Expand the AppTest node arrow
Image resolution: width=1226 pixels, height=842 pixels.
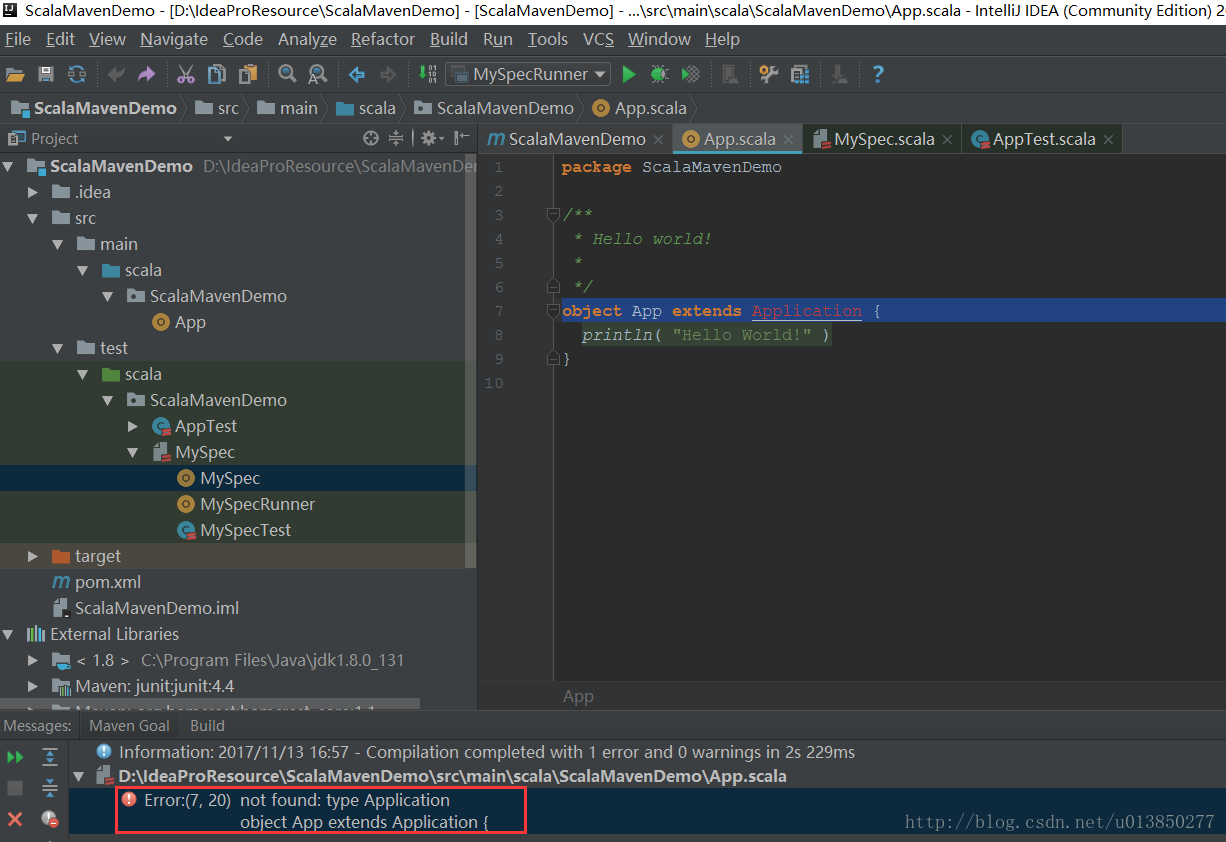pyautogui.click(x=133, y=426)
